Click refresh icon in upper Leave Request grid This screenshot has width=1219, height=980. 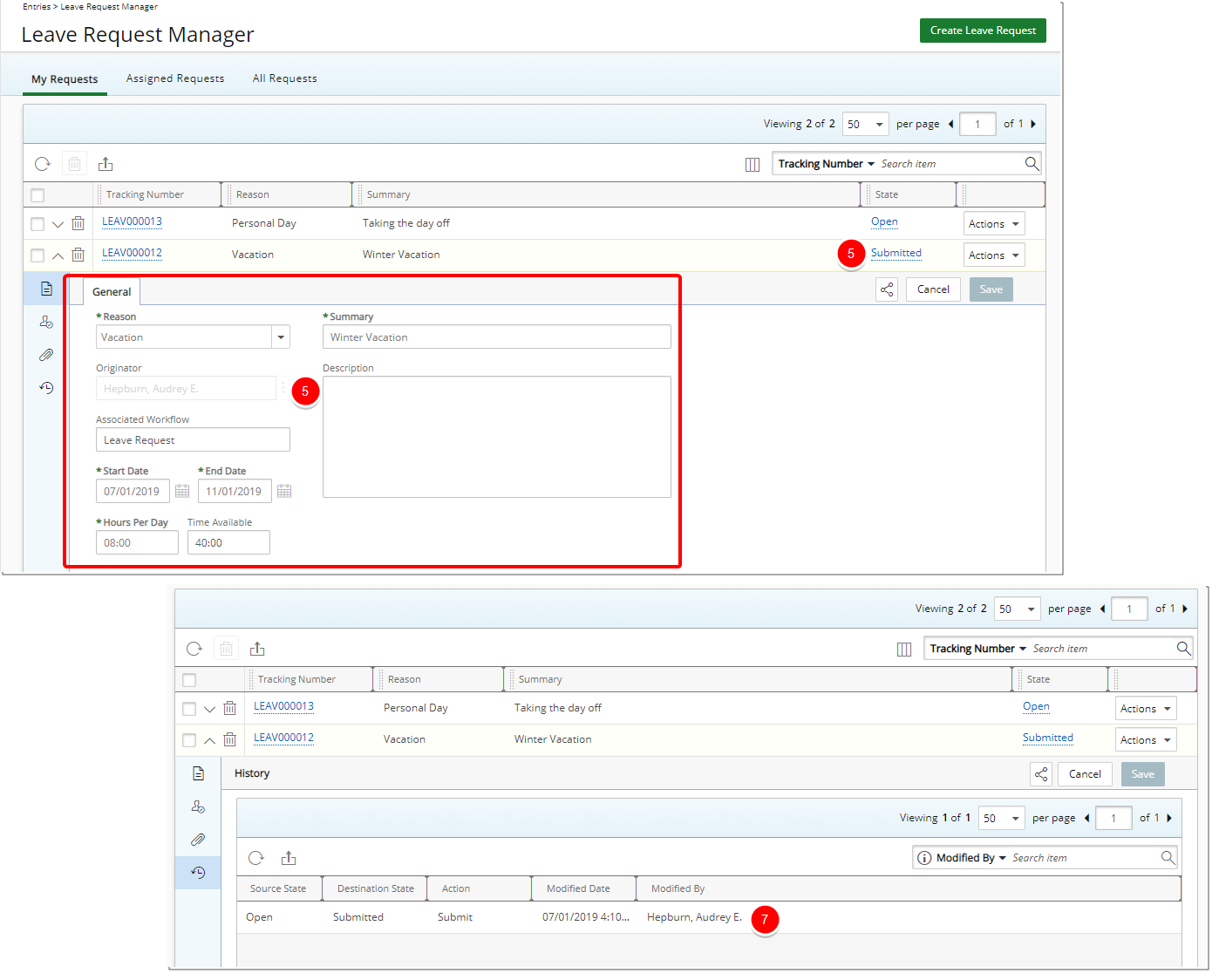click(43, 164)
